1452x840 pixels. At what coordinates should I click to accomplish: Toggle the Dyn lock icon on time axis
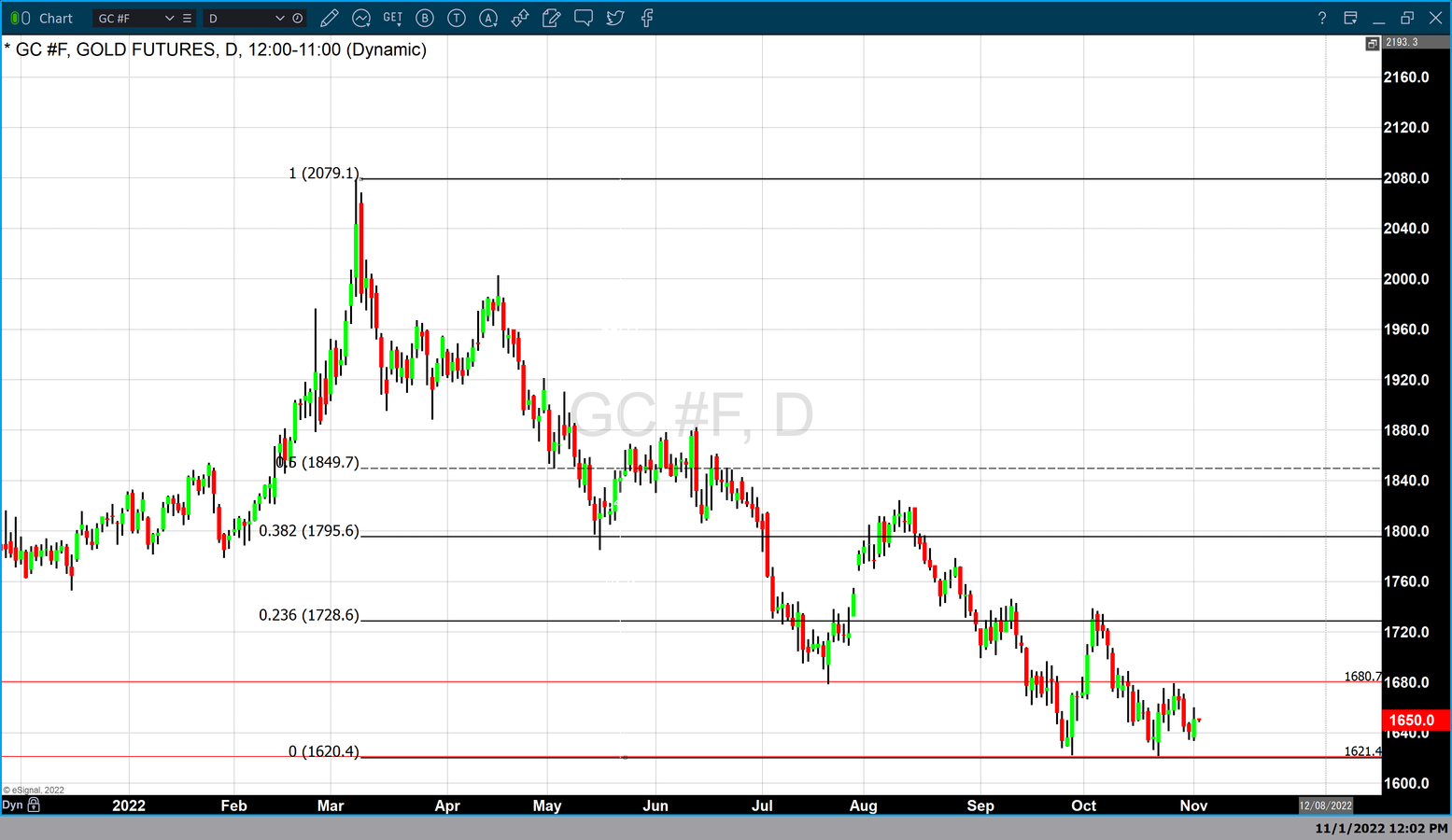tap(34, 805)
